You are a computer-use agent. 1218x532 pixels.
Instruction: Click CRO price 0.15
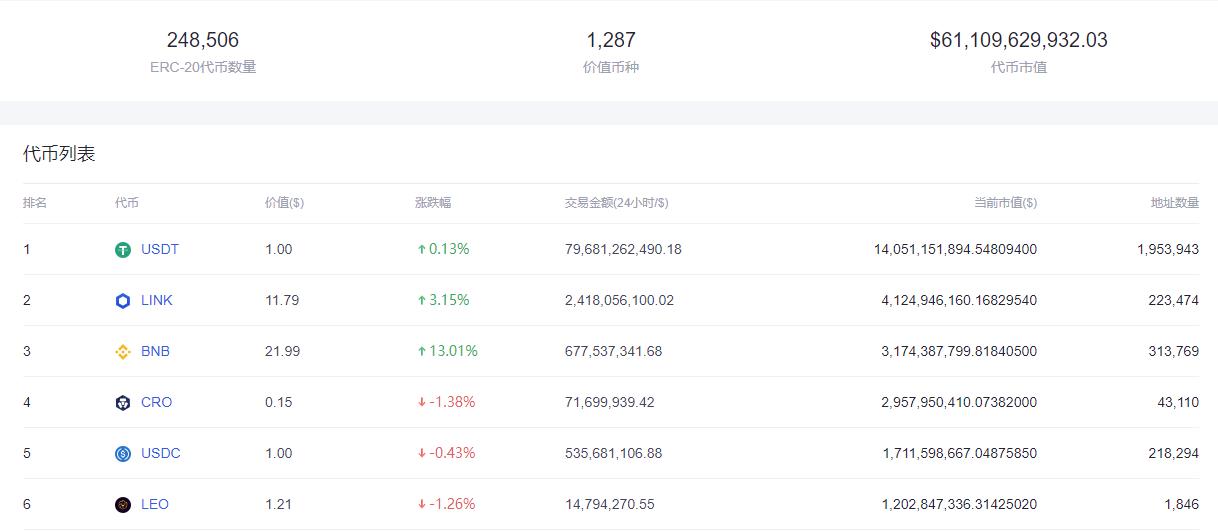(x=279, y=402)
